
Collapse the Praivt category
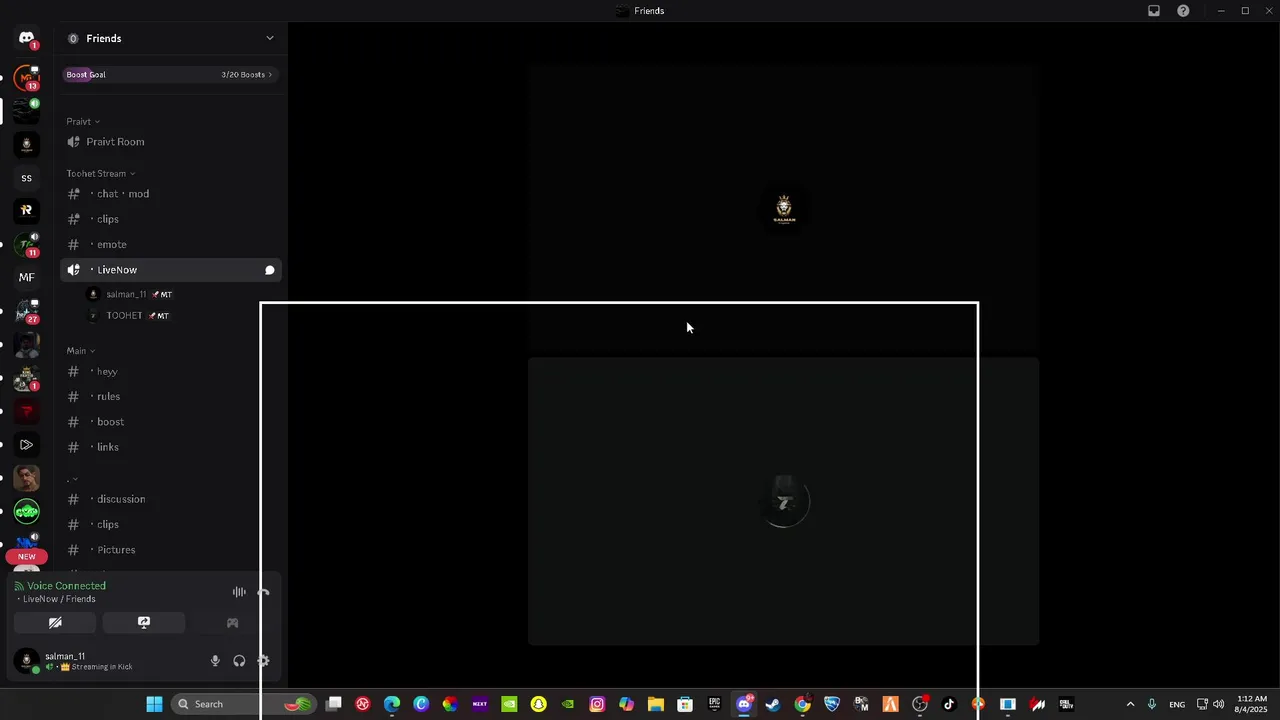[x=83, y=122]
